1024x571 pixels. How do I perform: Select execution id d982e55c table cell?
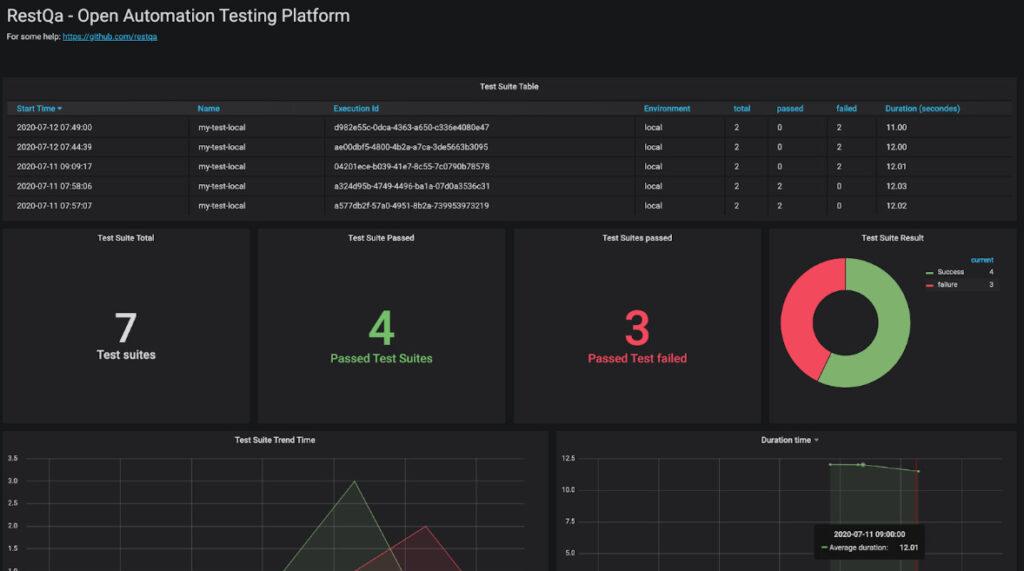(411, 128)
